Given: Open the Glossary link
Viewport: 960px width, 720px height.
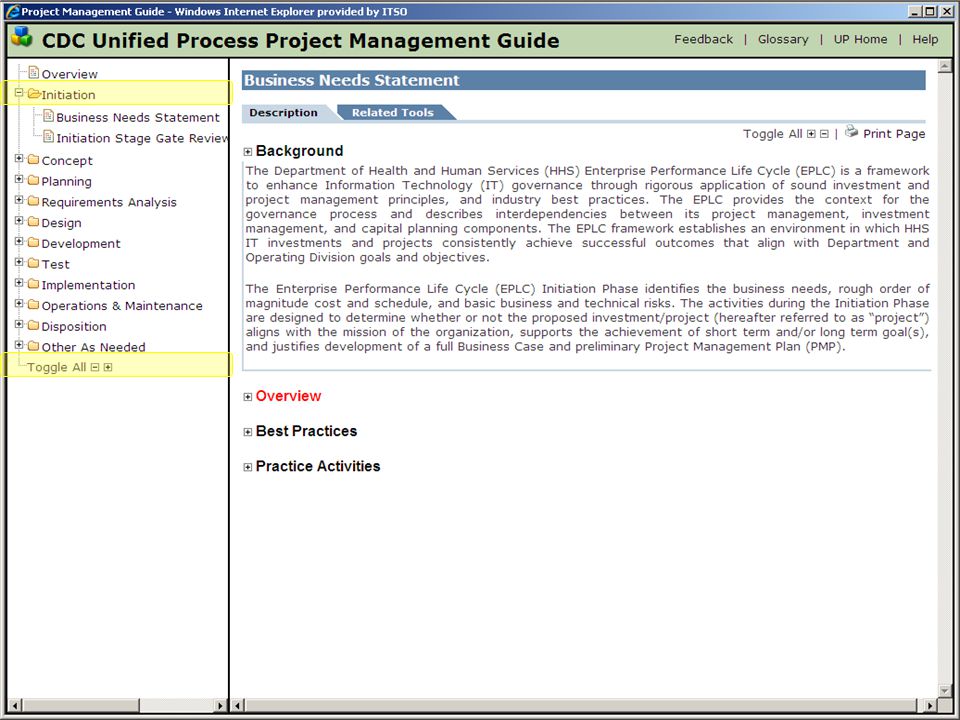Looking at the screenshot, I should [783, 39].
